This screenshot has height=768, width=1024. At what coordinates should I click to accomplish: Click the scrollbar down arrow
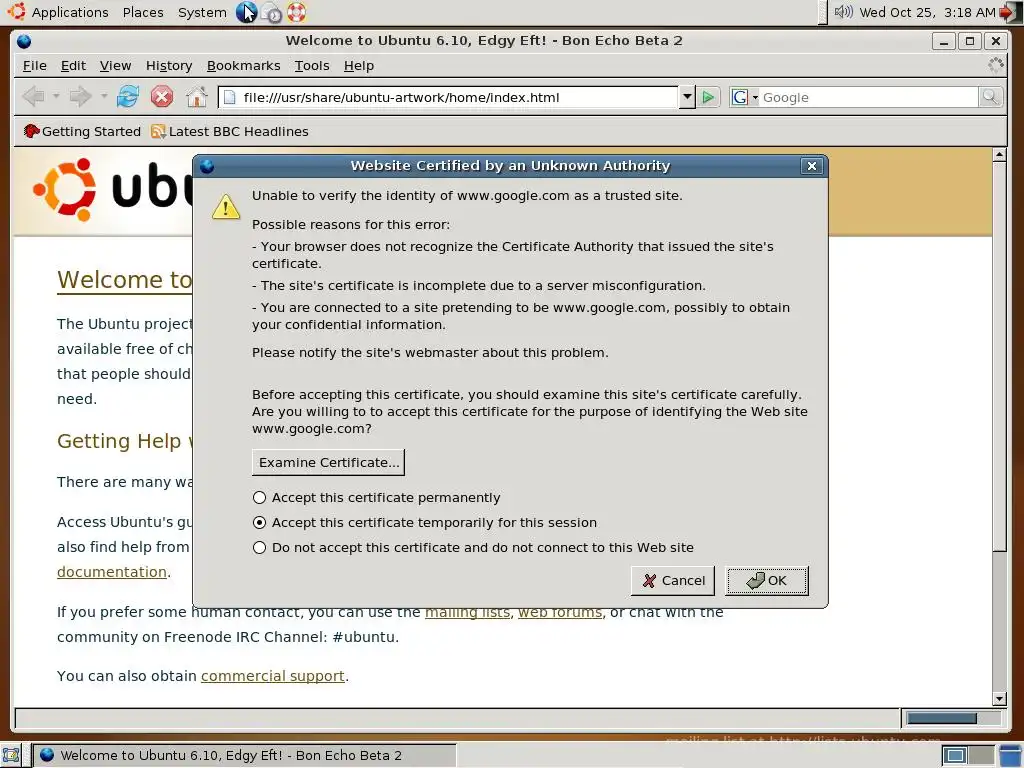[x=999, y=699]
